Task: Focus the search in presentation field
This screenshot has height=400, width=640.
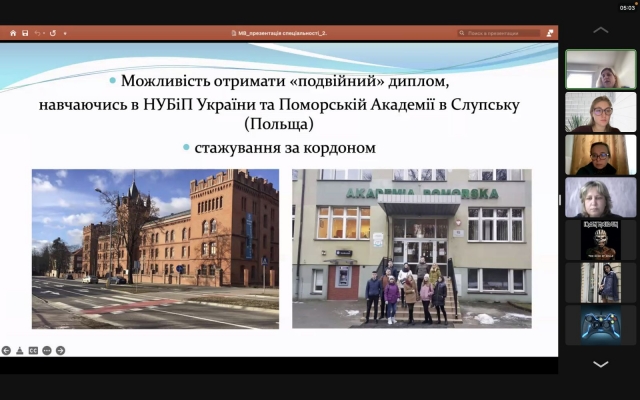Action: [x=499, y=33]
